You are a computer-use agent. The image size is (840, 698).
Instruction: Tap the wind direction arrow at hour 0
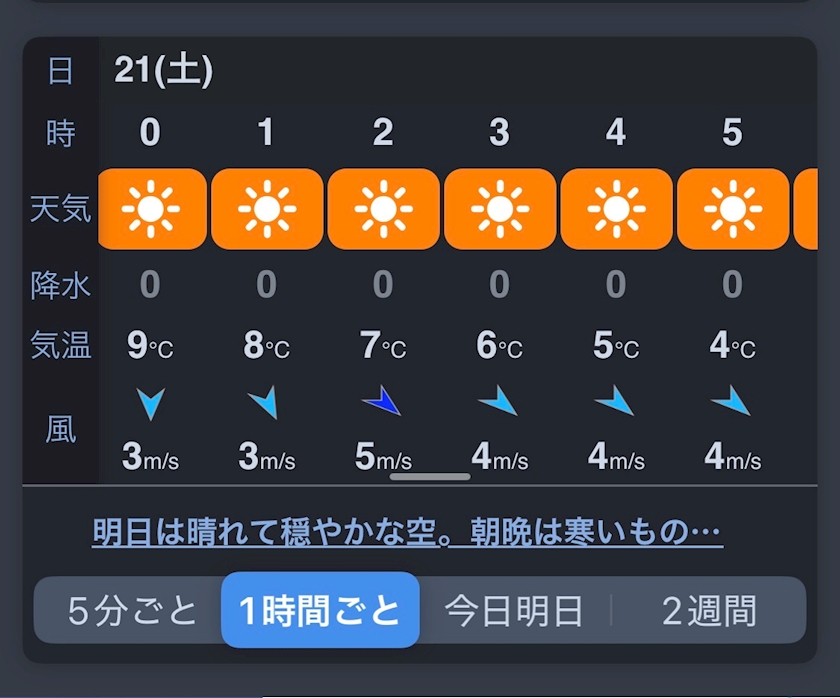[x=150, y=403]
